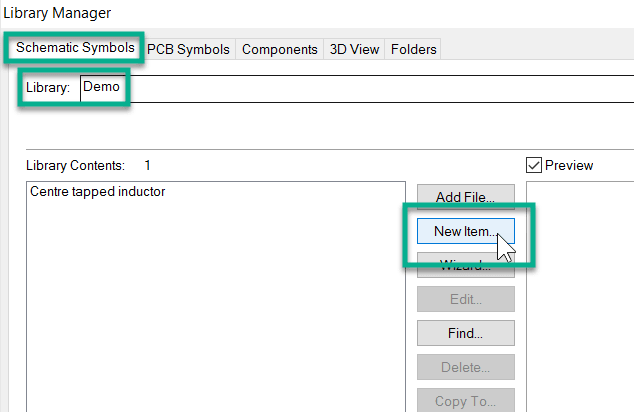Open the Library dropdown showing Demo
Image resolution: width=634 pixels, height=412 pixels.
pos(300,88)
